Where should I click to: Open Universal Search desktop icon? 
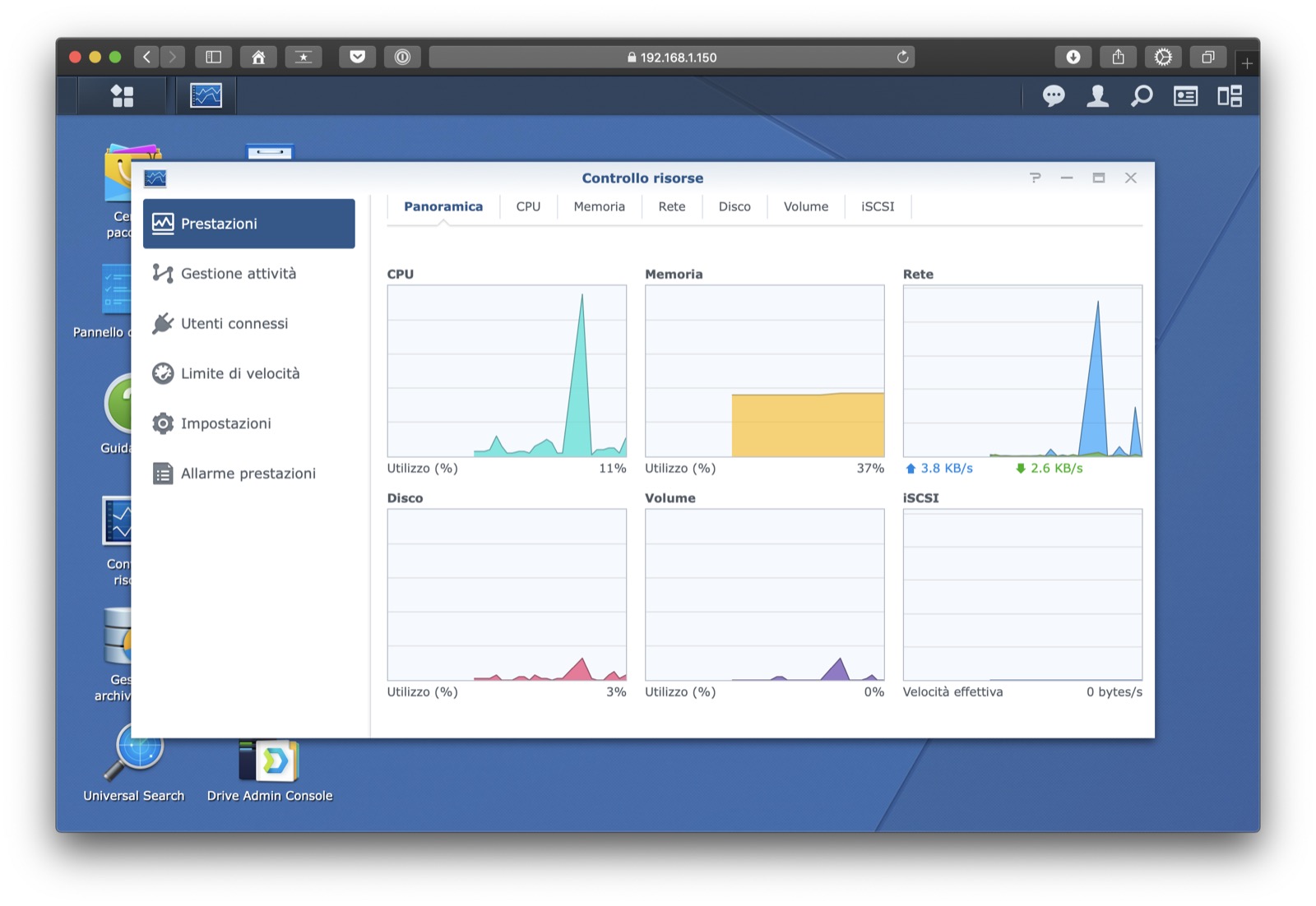[x=134, y=762]
